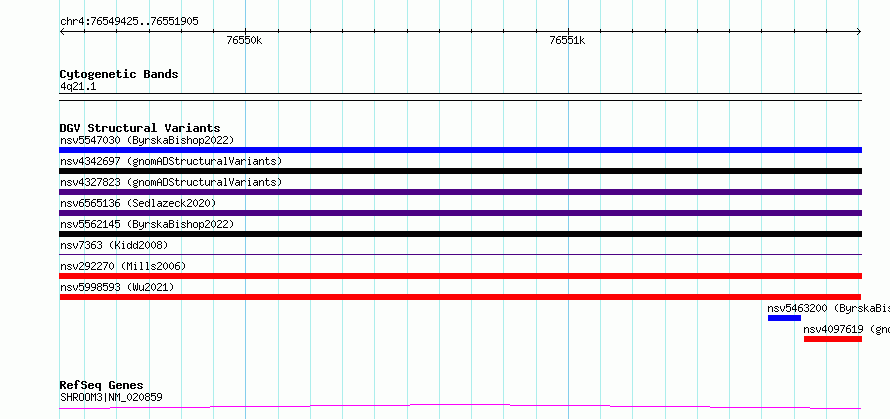Screen dimensions: 890x419
Task: Select the nsv6565136 (Sedlazeck2020) label
Action: coord(138,203)
